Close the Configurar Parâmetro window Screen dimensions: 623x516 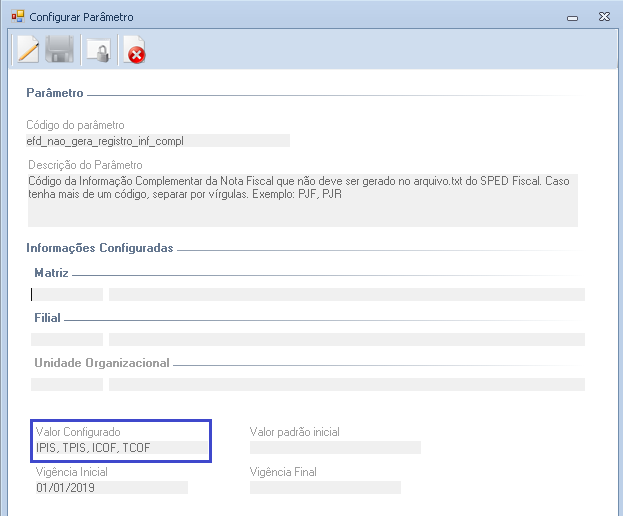coord(604,17)
